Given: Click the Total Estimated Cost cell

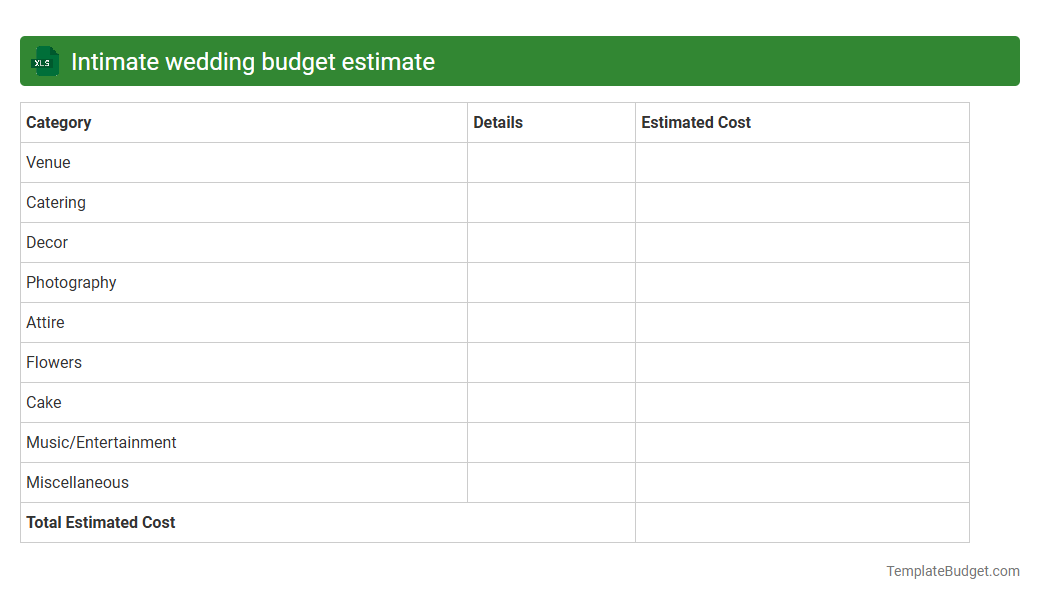Looking at the screenshot, I should pos(100,522).
